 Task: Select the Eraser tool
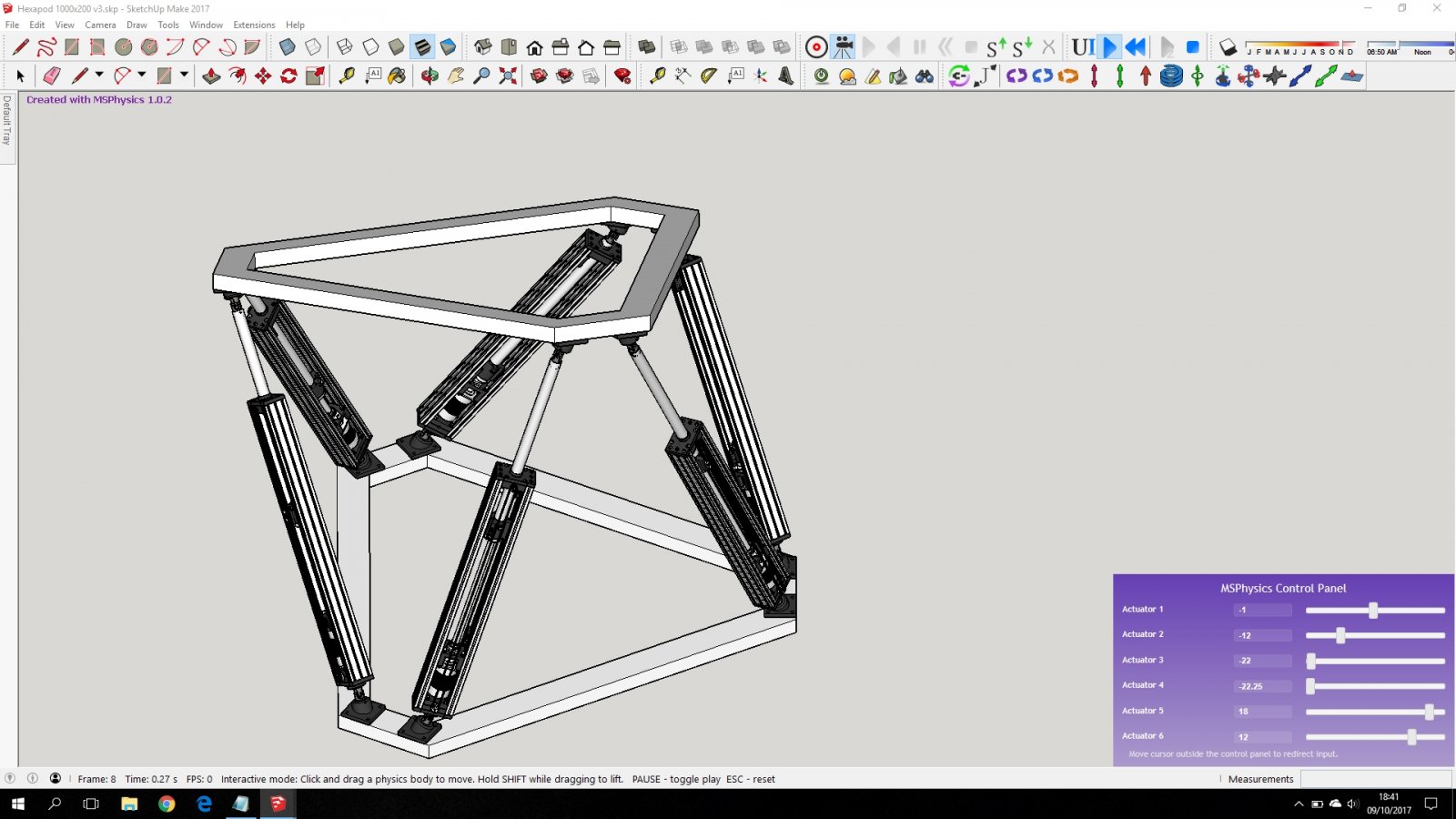(52, 76)
